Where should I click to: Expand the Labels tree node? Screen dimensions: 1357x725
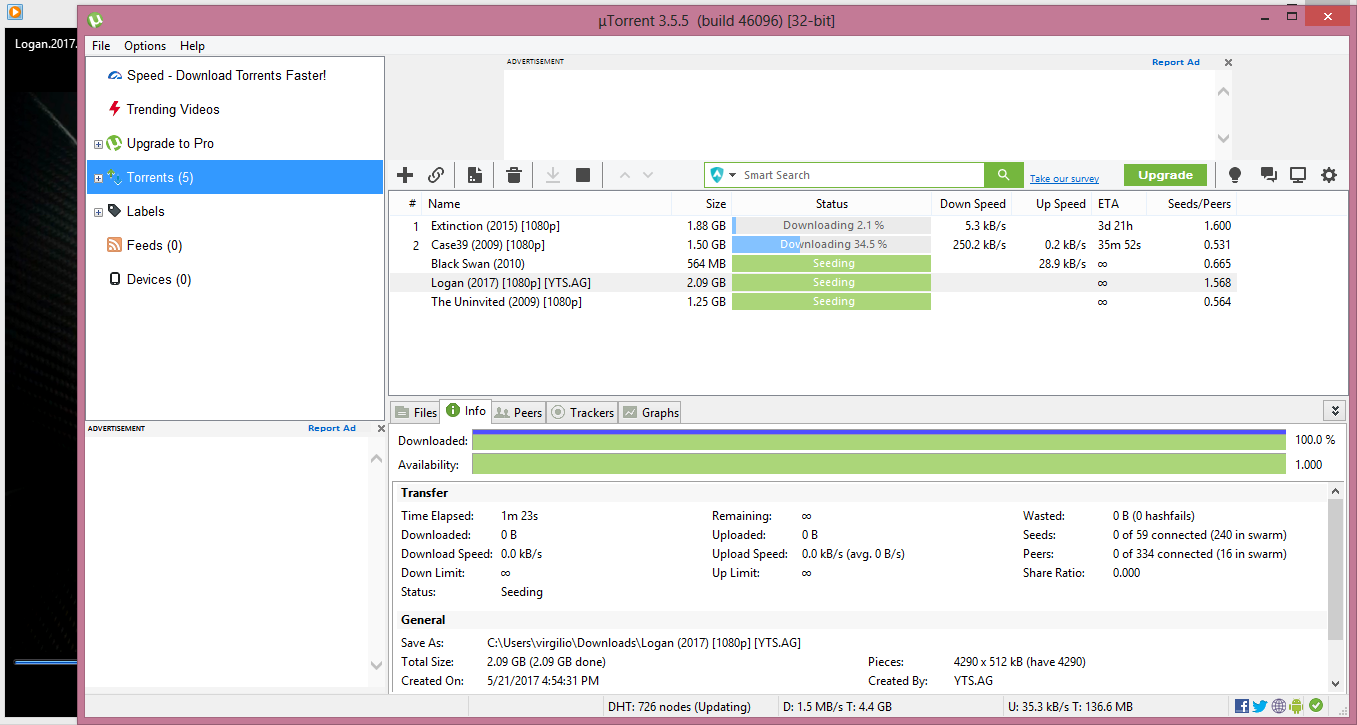click(x=98, y=212)
